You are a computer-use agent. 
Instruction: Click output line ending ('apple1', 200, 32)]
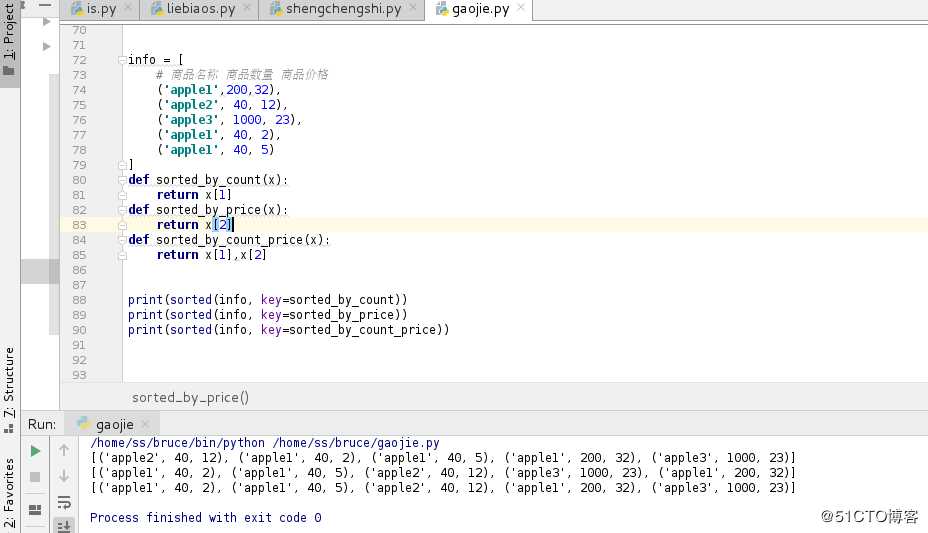[x=443, y=473]
